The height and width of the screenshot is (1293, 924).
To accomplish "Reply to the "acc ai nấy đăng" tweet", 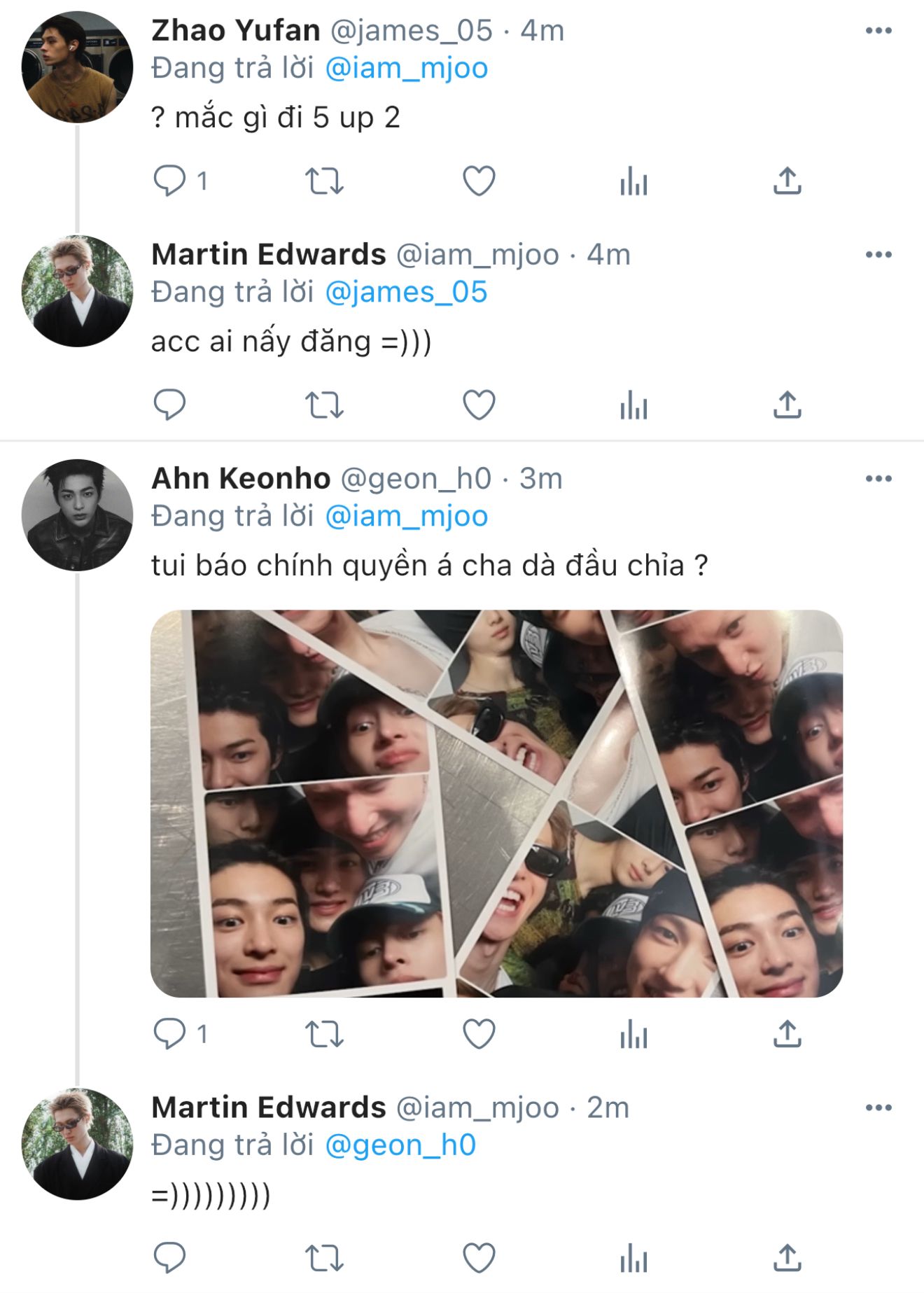I will pyautogui.click(x=169, y=405).
